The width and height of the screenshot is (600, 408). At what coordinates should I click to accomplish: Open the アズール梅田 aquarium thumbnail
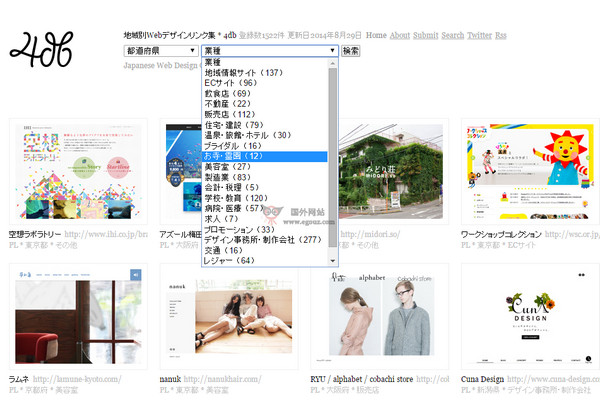click(x=181, y=171)
